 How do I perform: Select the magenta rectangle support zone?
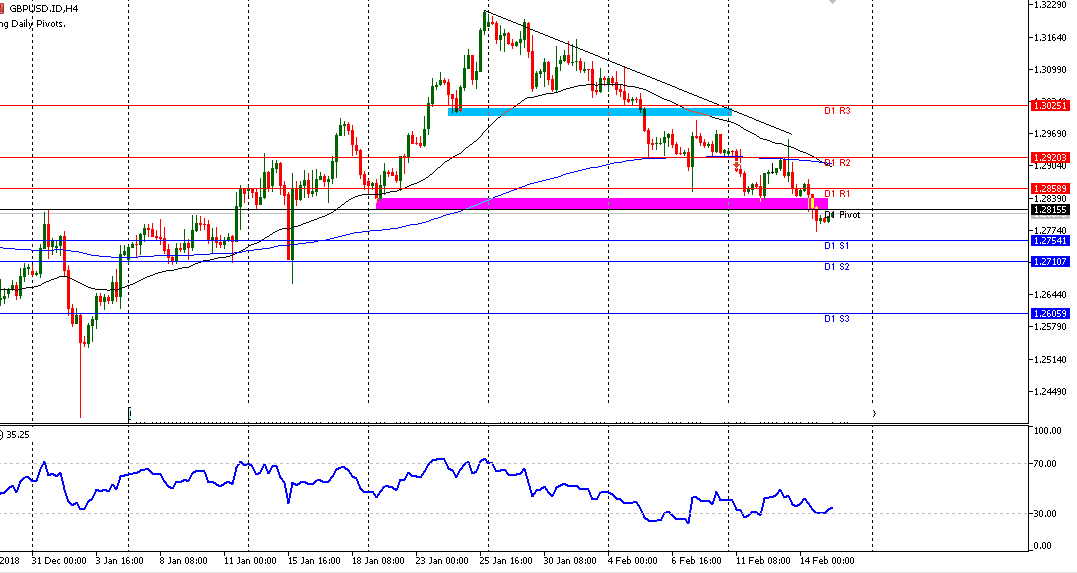(x=600, y=203)
